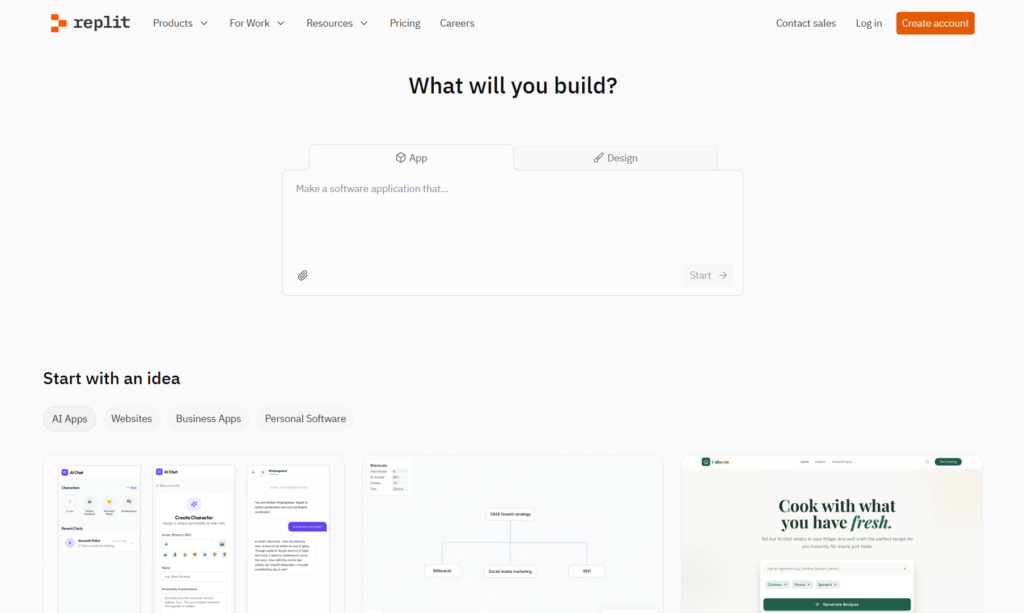
Task: Click the arrow icon in Start button
Action: coord(723,275)
